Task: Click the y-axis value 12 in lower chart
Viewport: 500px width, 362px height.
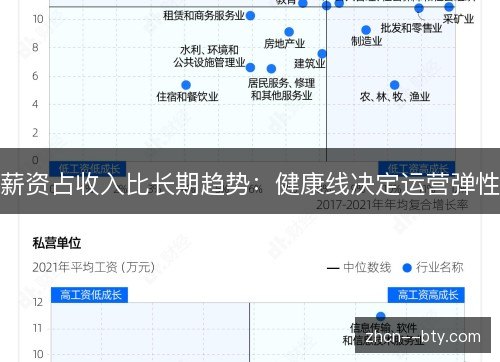Action: click(x=38, y=302)
